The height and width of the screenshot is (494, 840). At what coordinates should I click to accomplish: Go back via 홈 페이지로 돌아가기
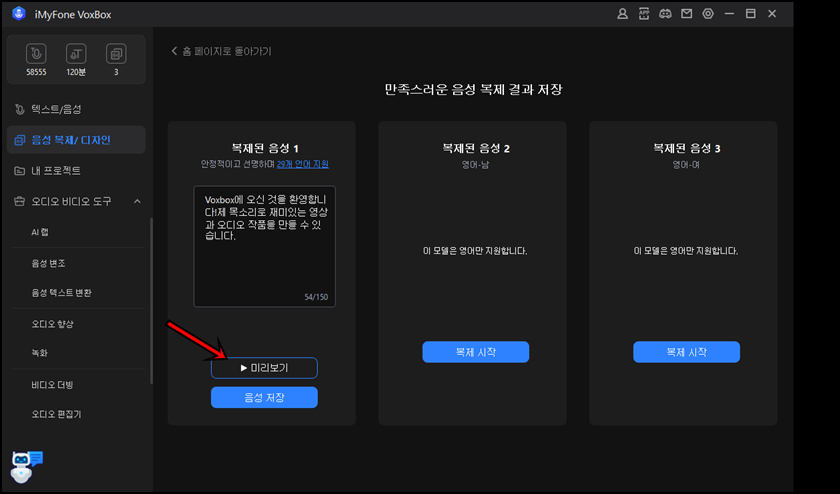[221, 51]
